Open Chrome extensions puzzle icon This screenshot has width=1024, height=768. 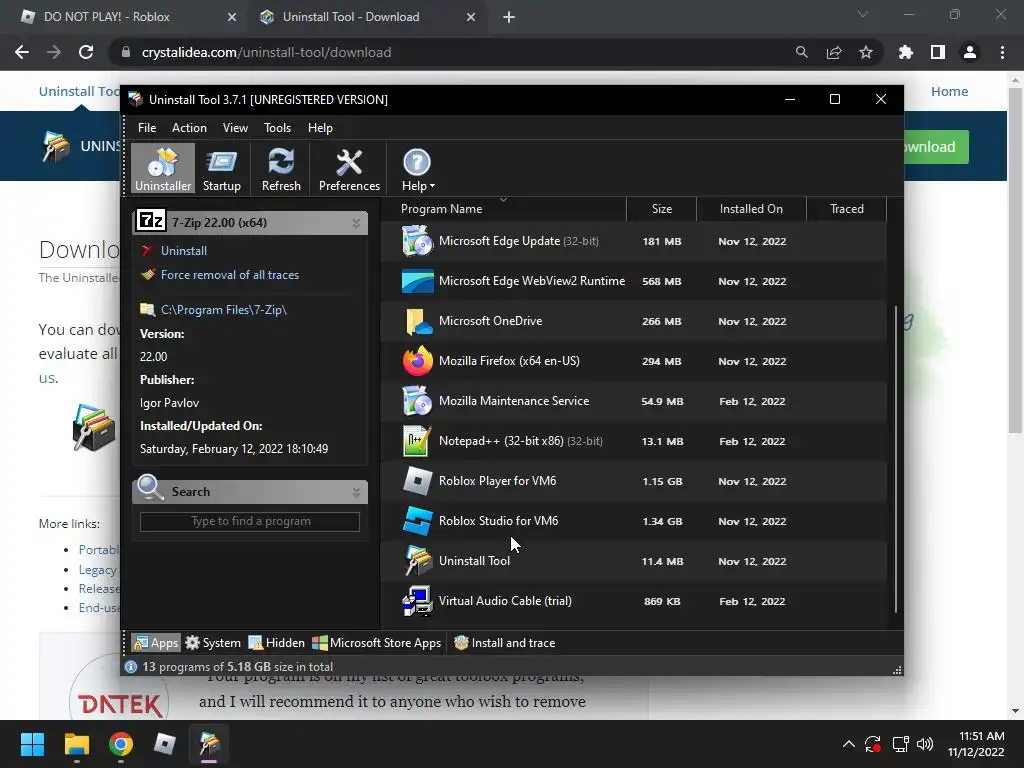pyautogui.click(x=905, y=52)
